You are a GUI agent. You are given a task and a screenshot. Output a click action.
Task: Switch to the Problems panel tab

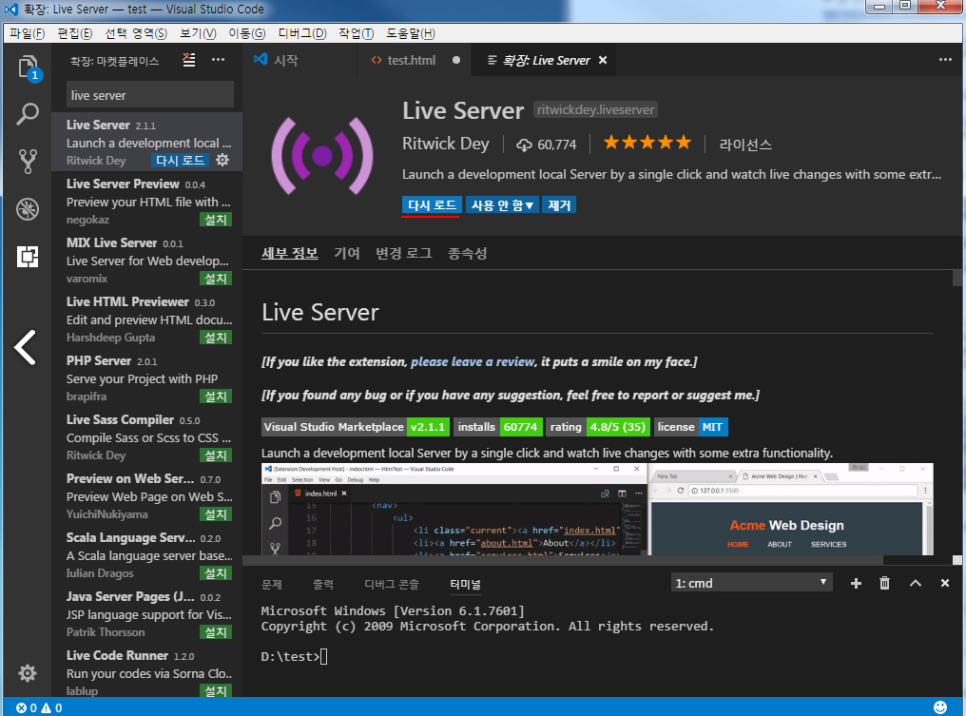click(x=272, y=584)
